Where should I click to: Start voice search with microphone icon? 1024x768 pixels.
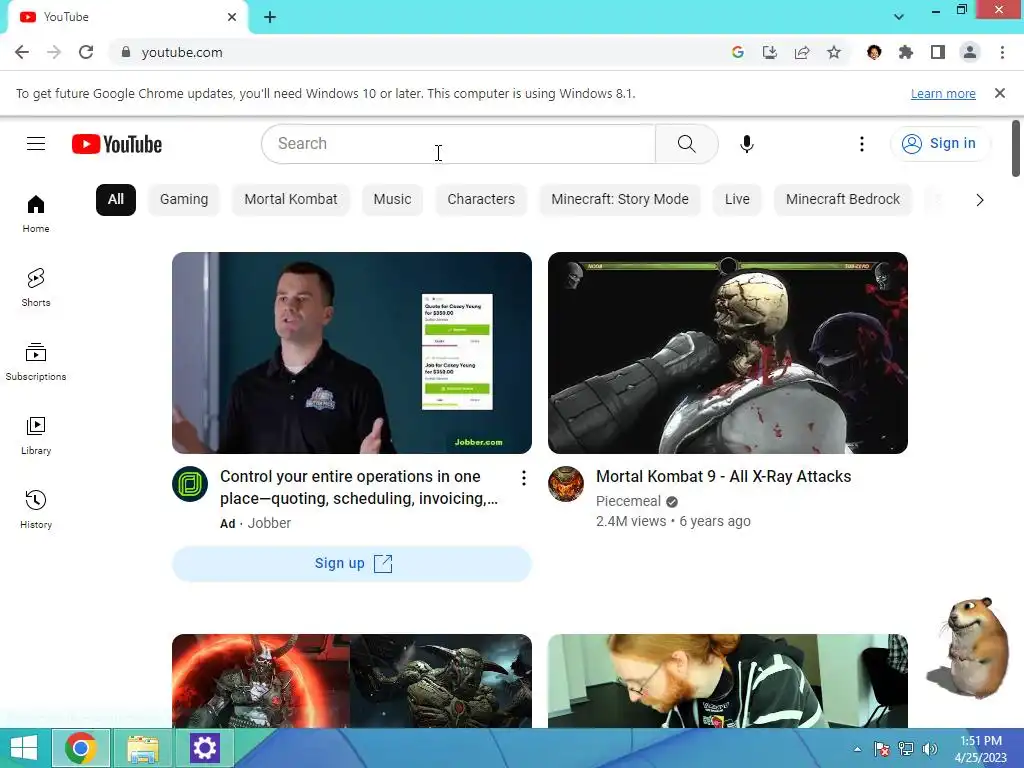(x=746, y=144)
